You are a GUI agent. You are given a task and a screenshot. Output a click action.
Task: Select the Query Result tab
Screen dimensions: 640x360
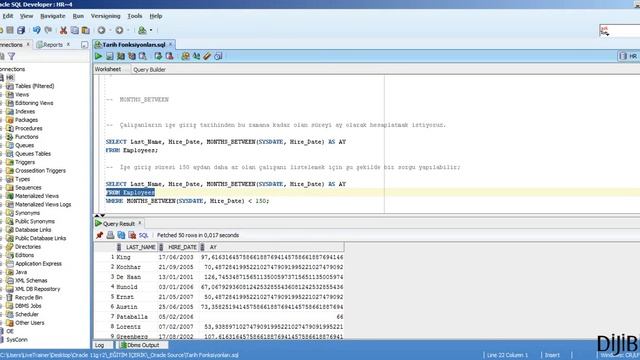tap(118, 224)
